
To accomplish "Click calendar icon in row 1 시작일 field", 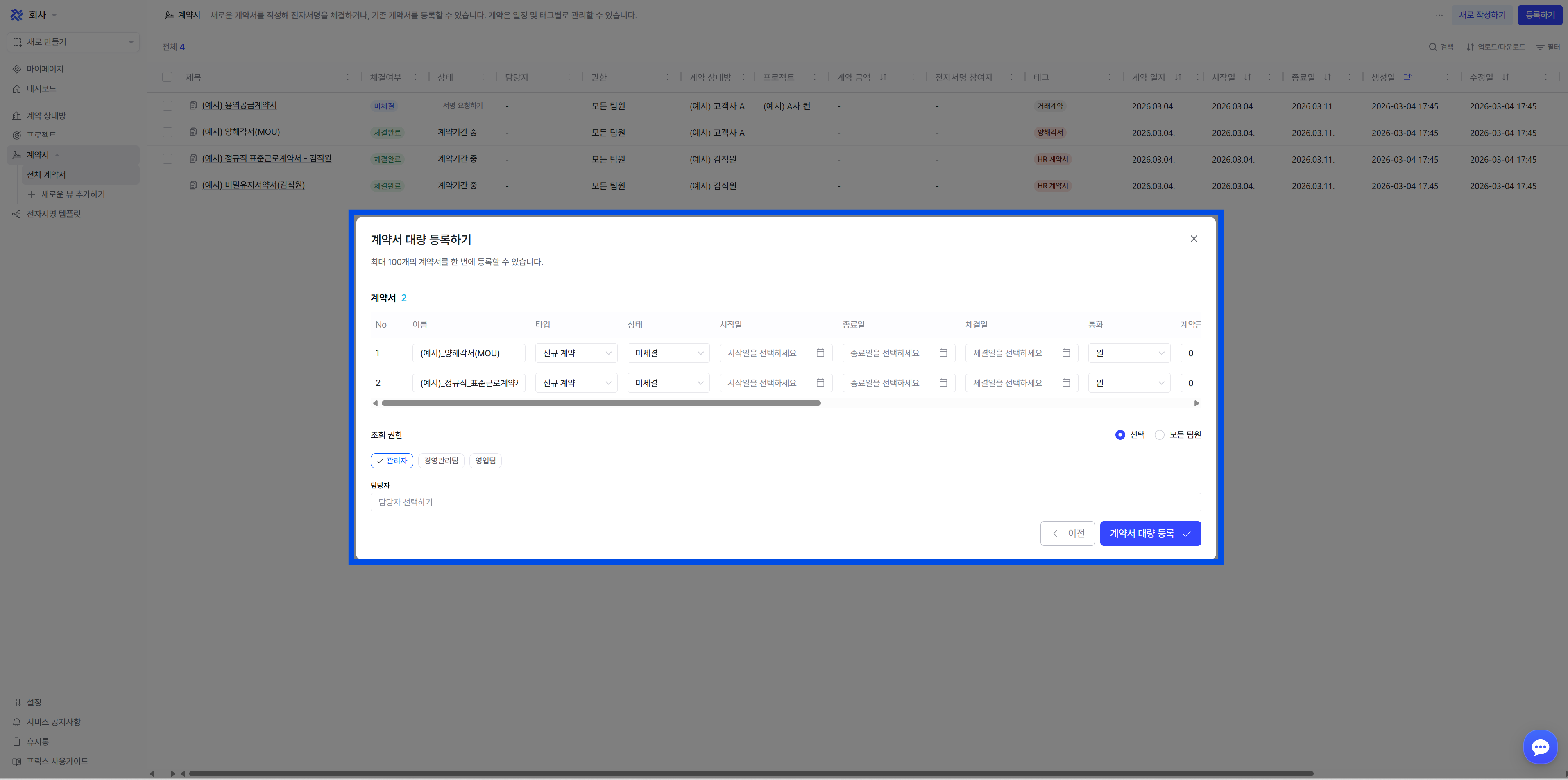I will [820, 353].
